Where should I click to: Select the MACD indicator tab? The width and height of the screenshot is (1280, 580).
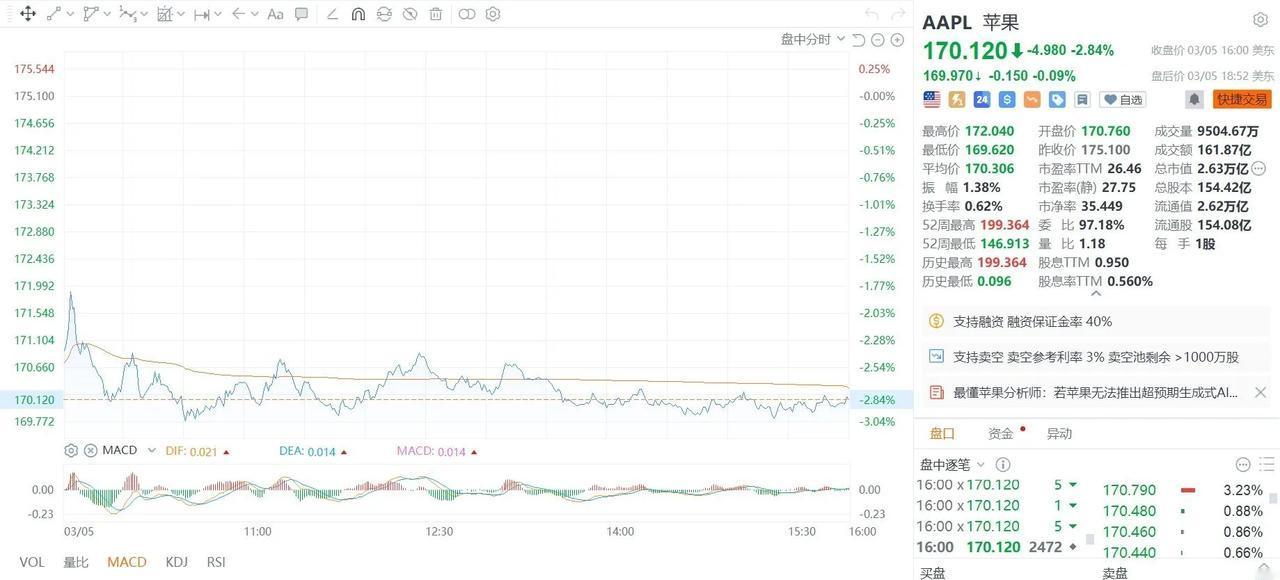point(127,562)
